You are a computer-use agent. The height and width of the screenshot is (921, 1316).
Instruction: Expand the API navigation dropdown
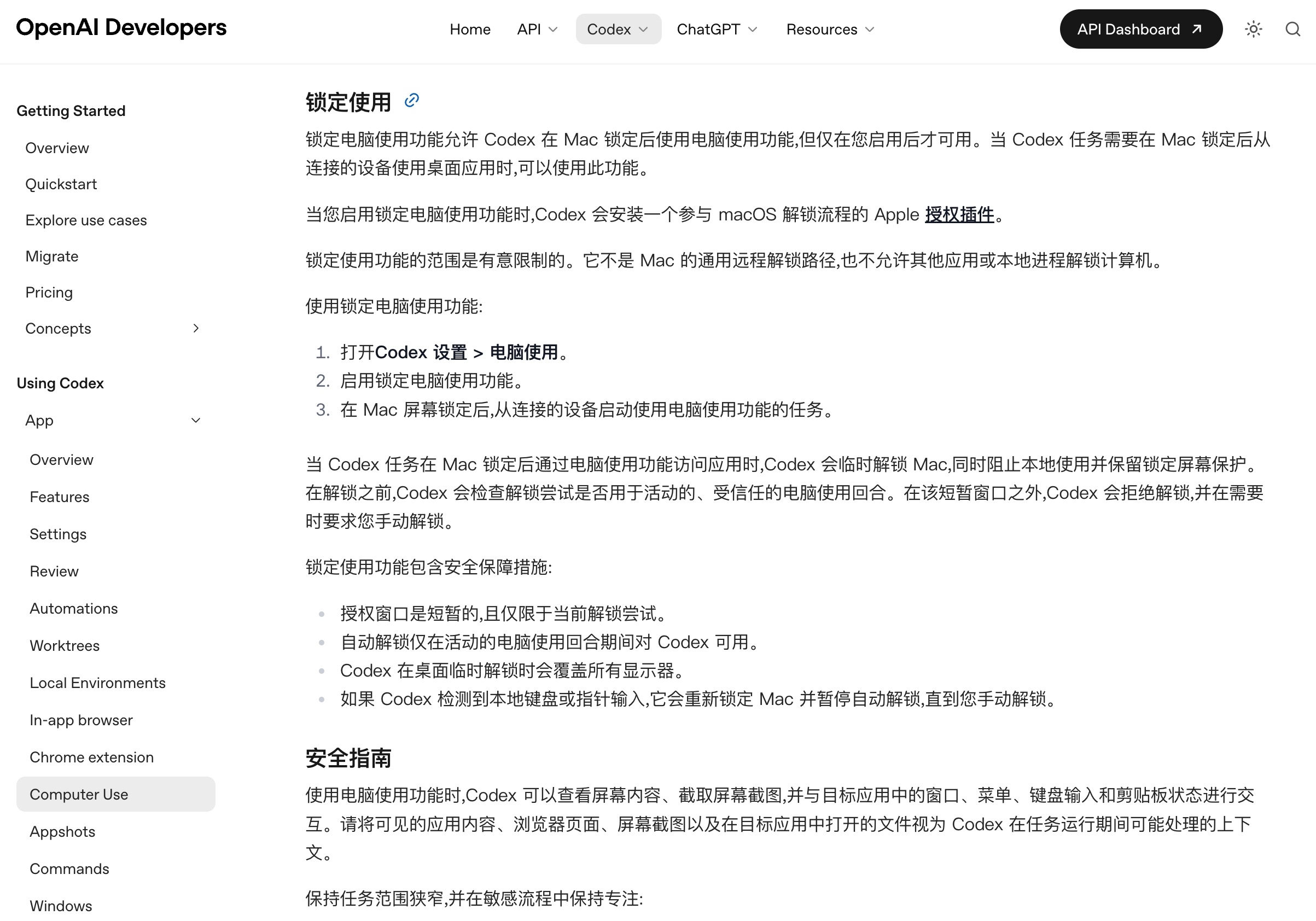pos(537,29)
